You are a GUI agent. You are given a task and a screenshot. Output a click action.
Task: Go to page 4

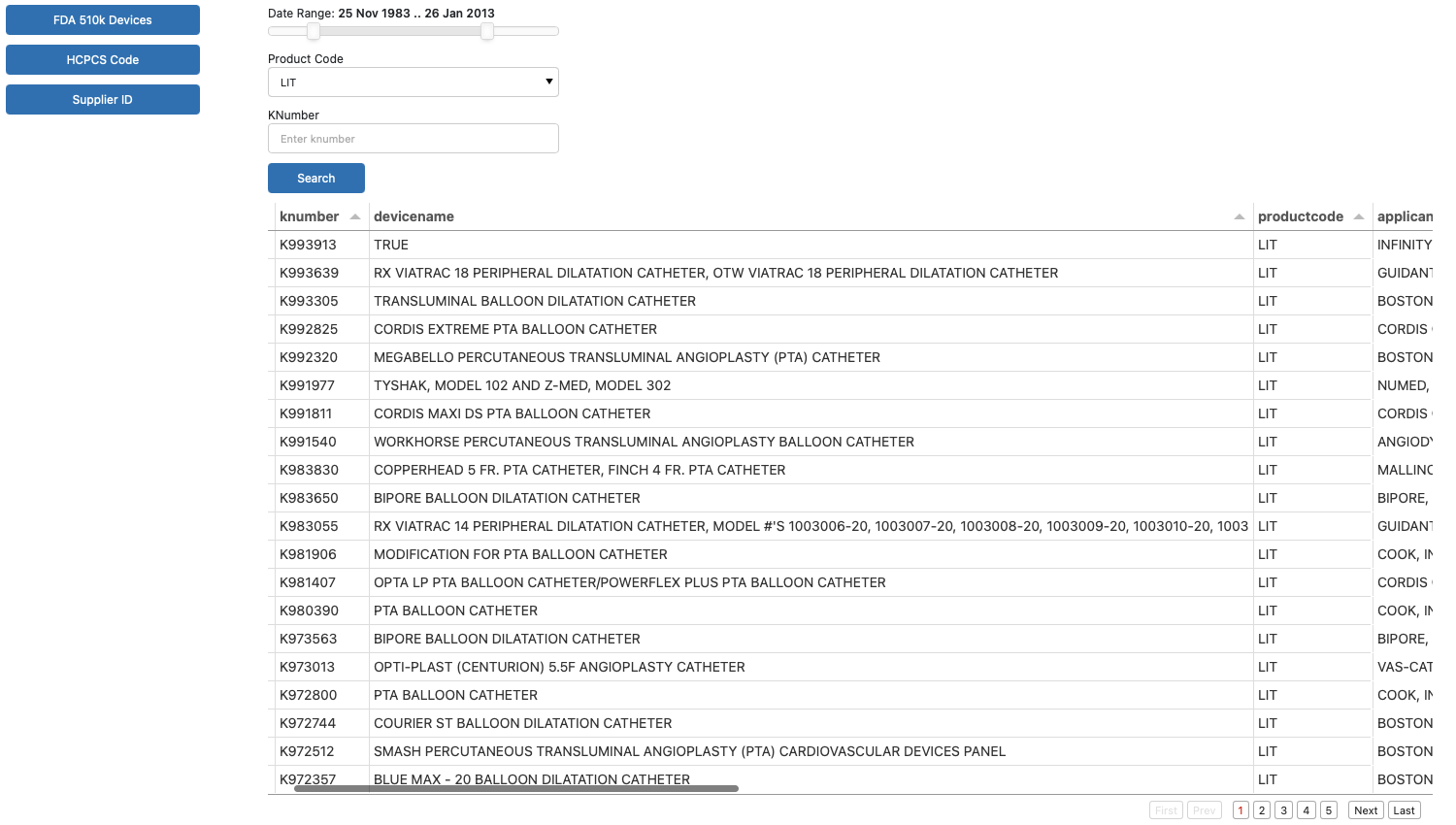[x=1307, y=810]
